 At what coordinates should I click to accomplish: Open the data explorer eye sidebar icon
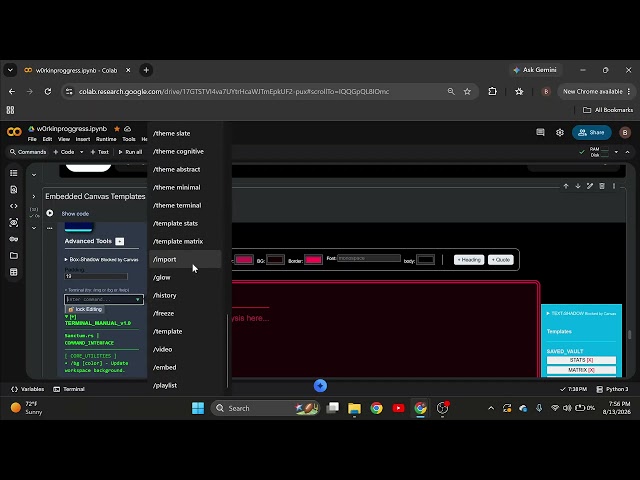(x=13, y=222)
